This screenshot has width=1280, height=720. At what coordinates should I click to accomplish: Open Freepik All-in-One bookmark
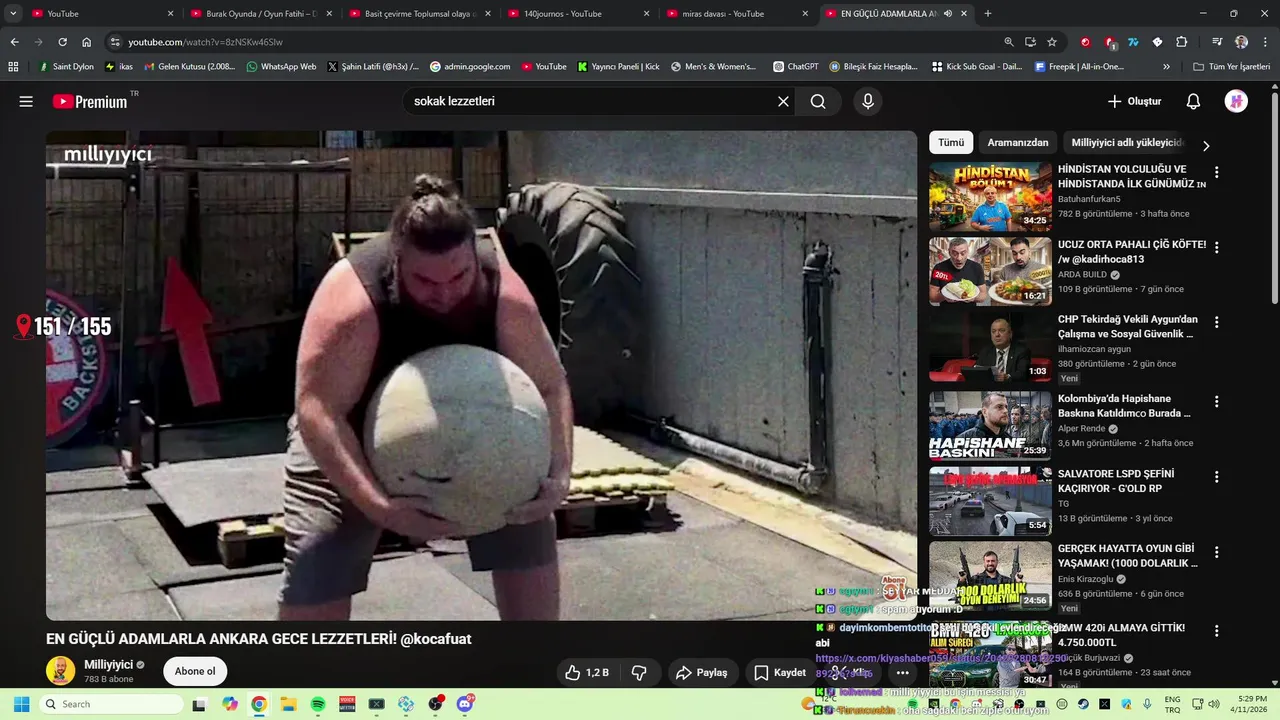[1079, 67]
